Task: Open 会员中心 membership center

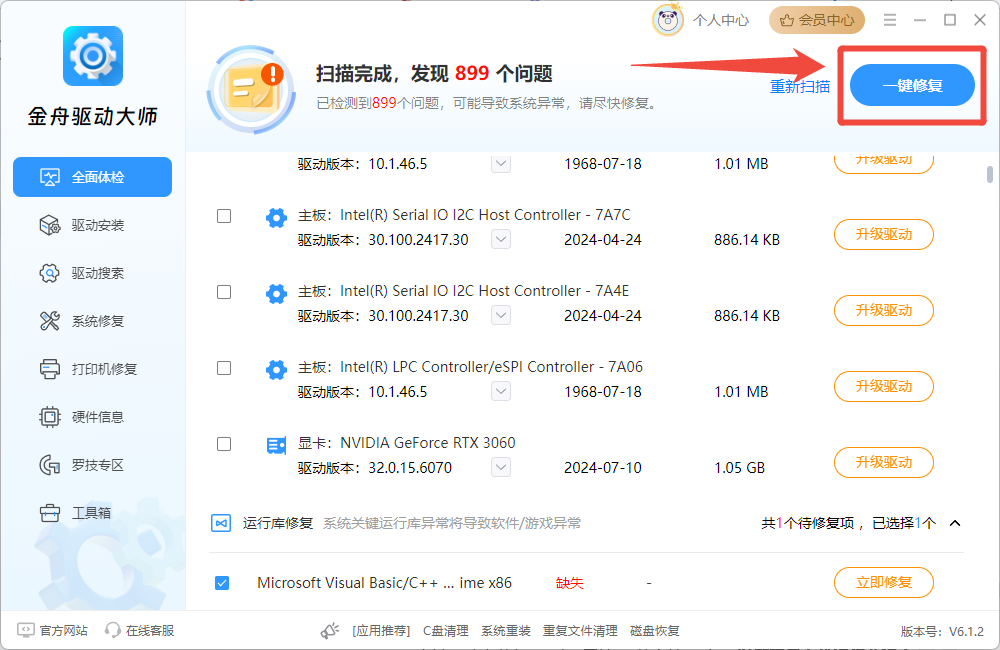Action: (817, 20)
